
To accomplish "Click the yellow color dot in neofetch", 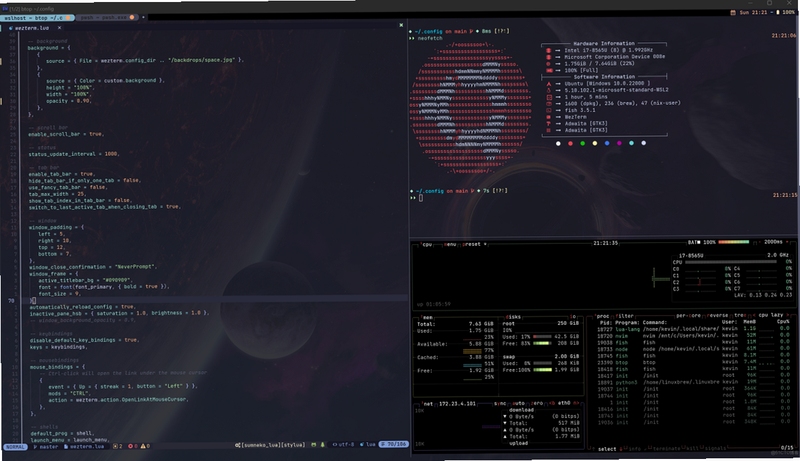I will pos(594,143).
